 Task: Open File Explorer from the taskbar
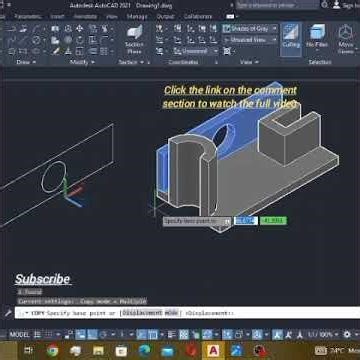98,350
